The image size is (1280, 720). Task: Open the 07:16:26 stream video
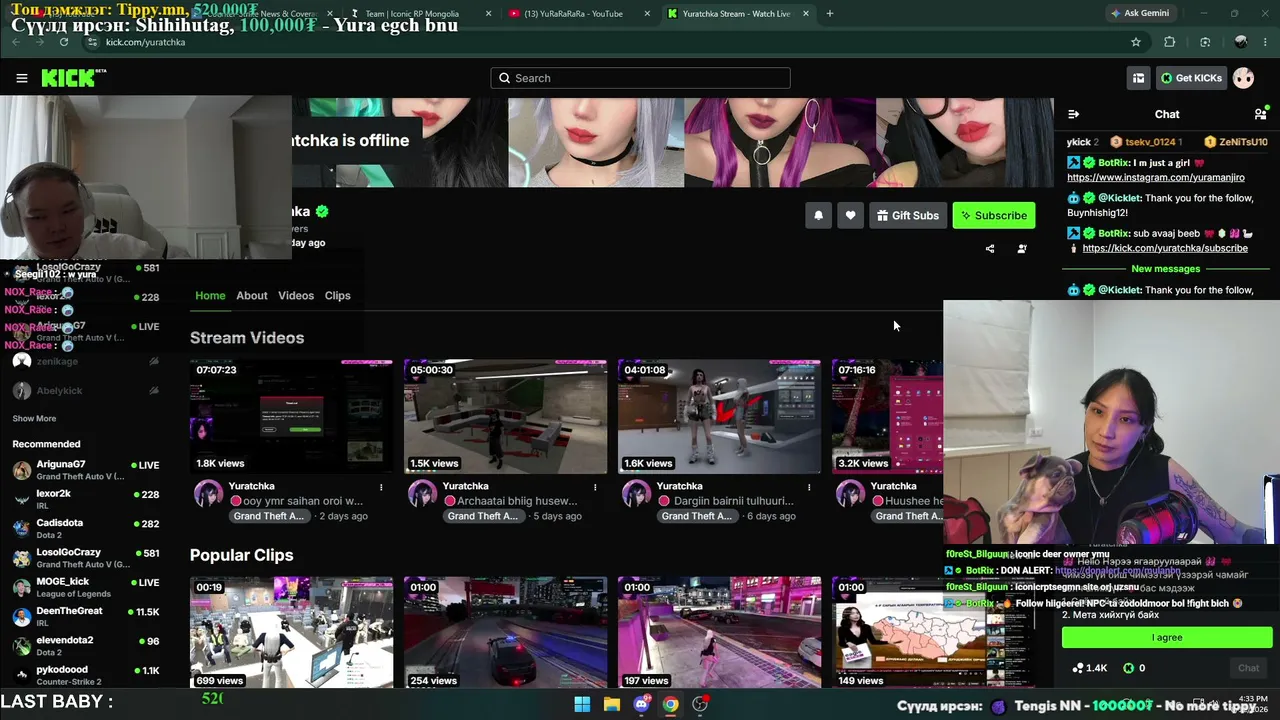[x=887, y=416]
